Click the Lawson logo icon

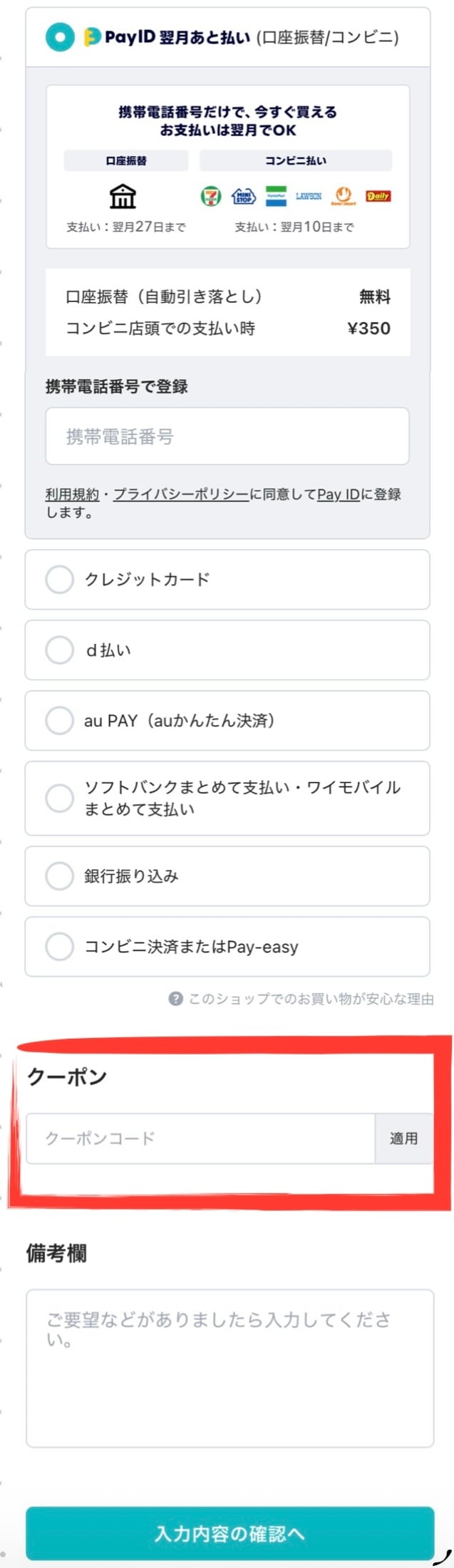coord(309,196)
